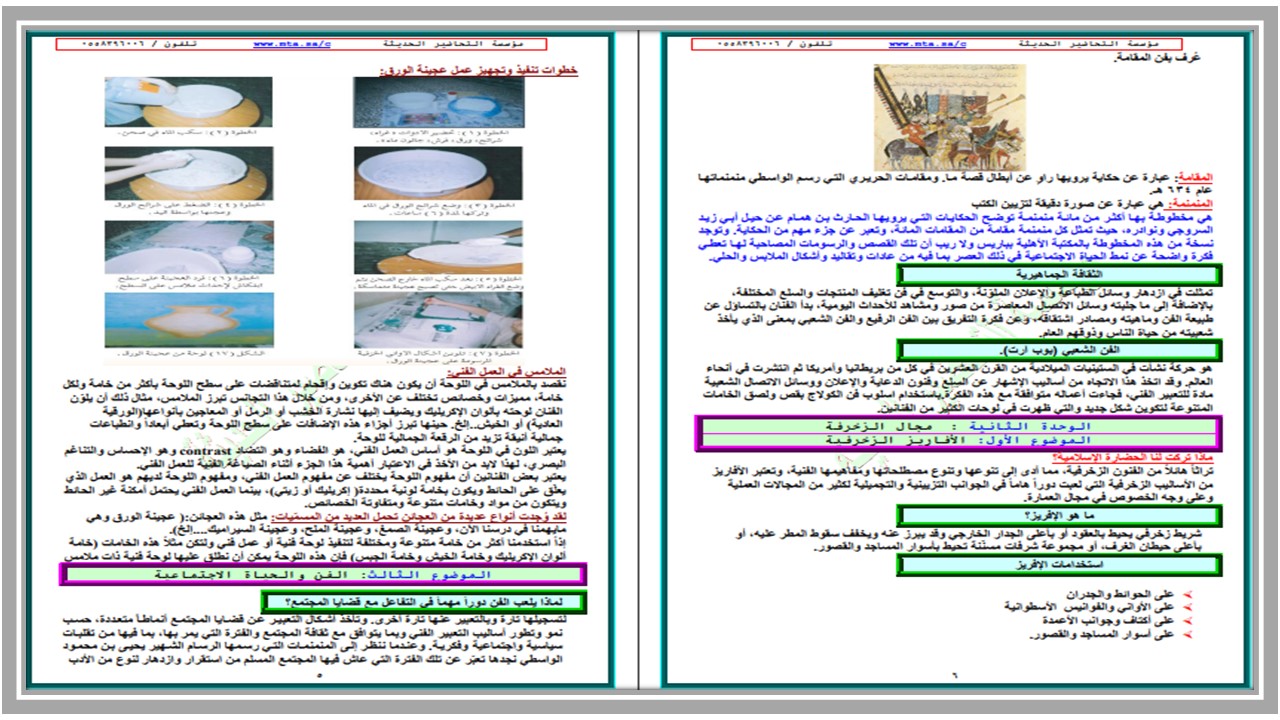Viewport: 1280px width, 720px height.
Task: Click the step 6 photo spreading paste on surface
Action: click(x=188, y=247)
